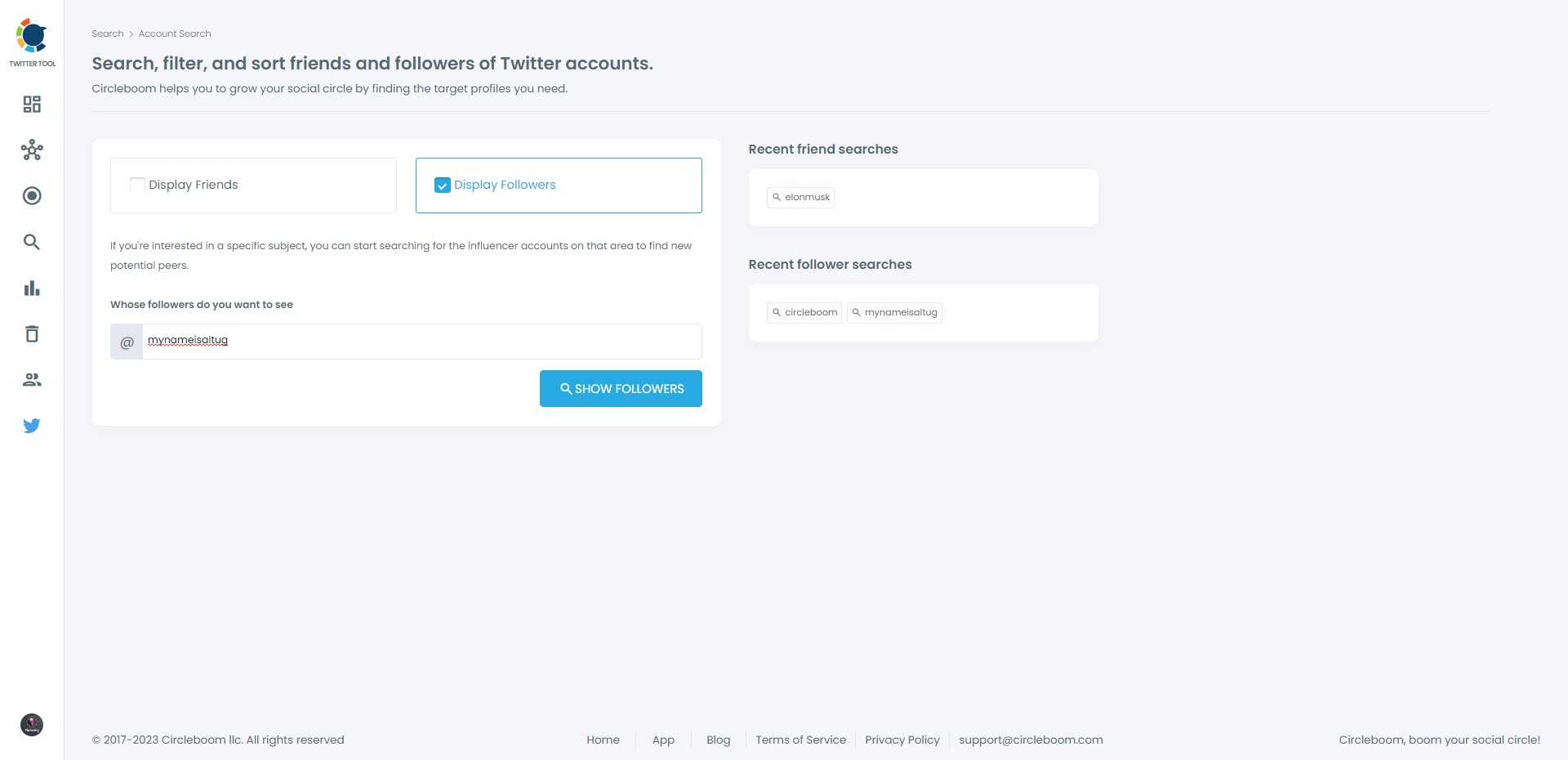Open the delete tweets tool (trash icon)
This screenshot has width=1568, height=760.
click(x=31, y=333)
